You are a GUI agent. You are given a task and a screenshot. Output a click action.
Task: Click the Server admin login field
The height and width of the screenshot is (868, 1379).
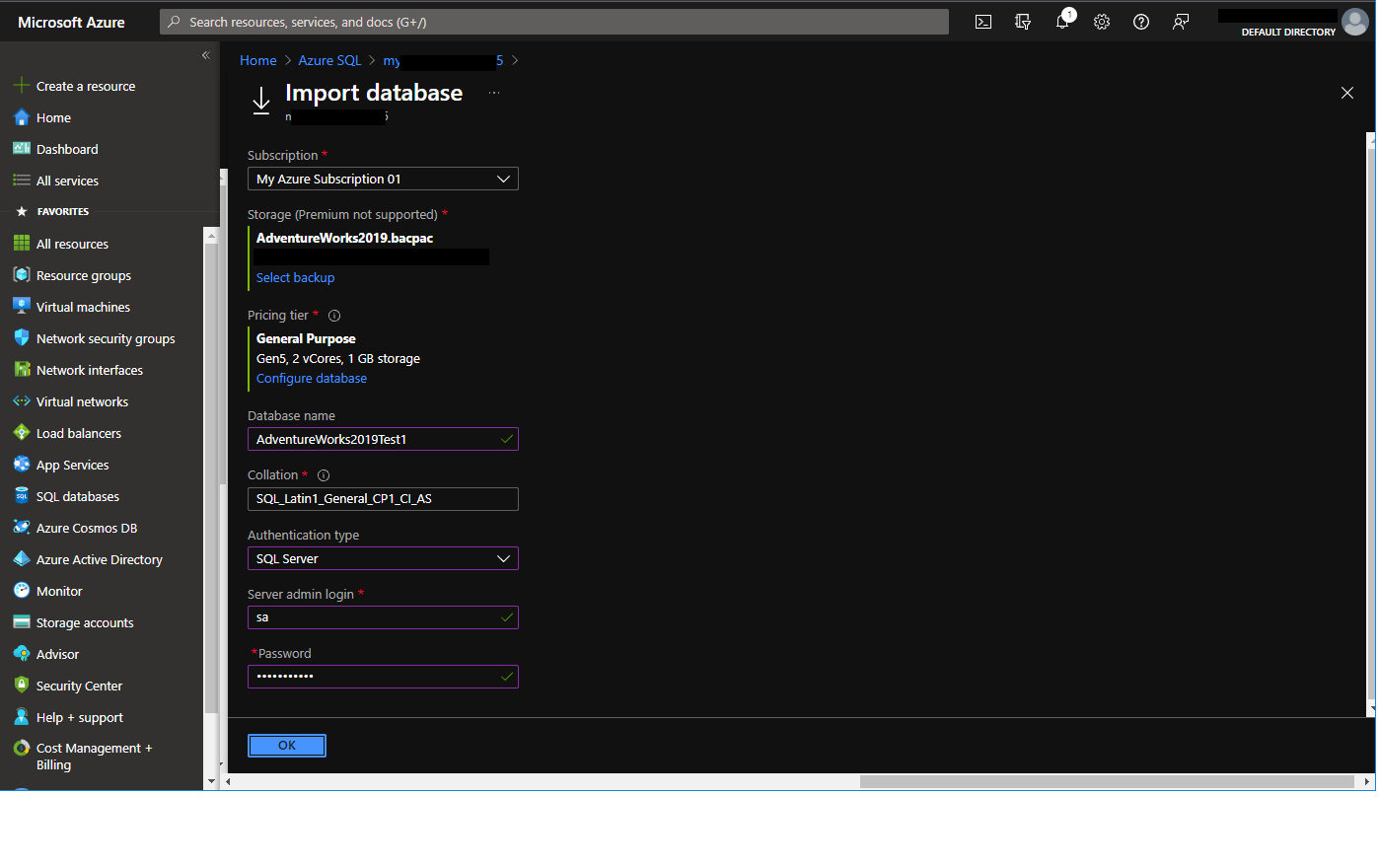point(383,617)
